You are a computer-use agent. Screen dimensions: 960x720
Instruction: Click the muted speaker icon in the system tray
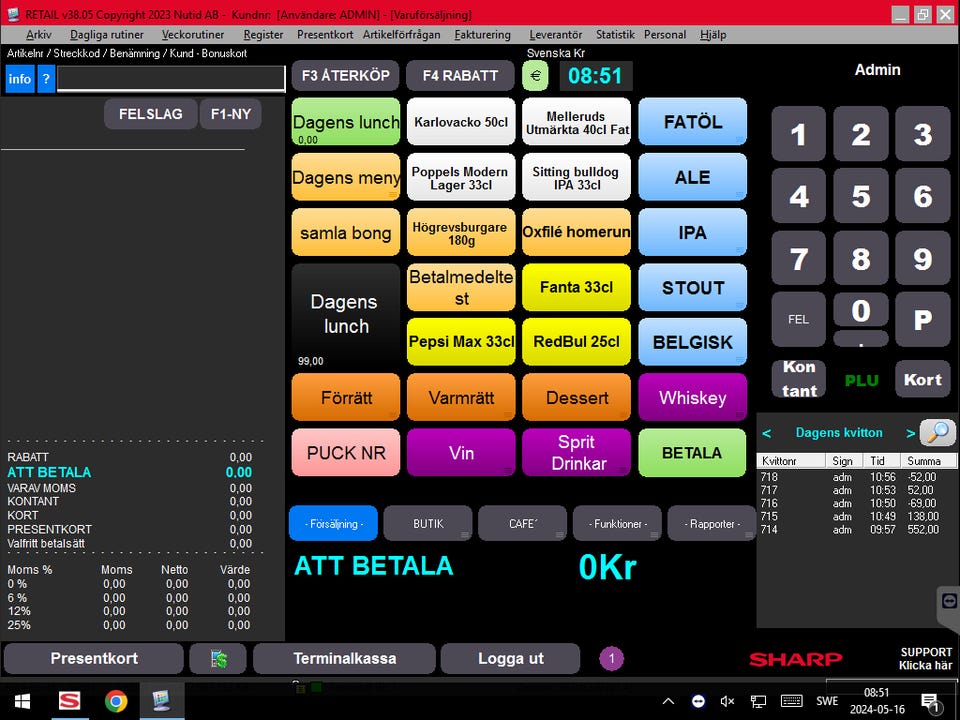[x=728, y=701]
